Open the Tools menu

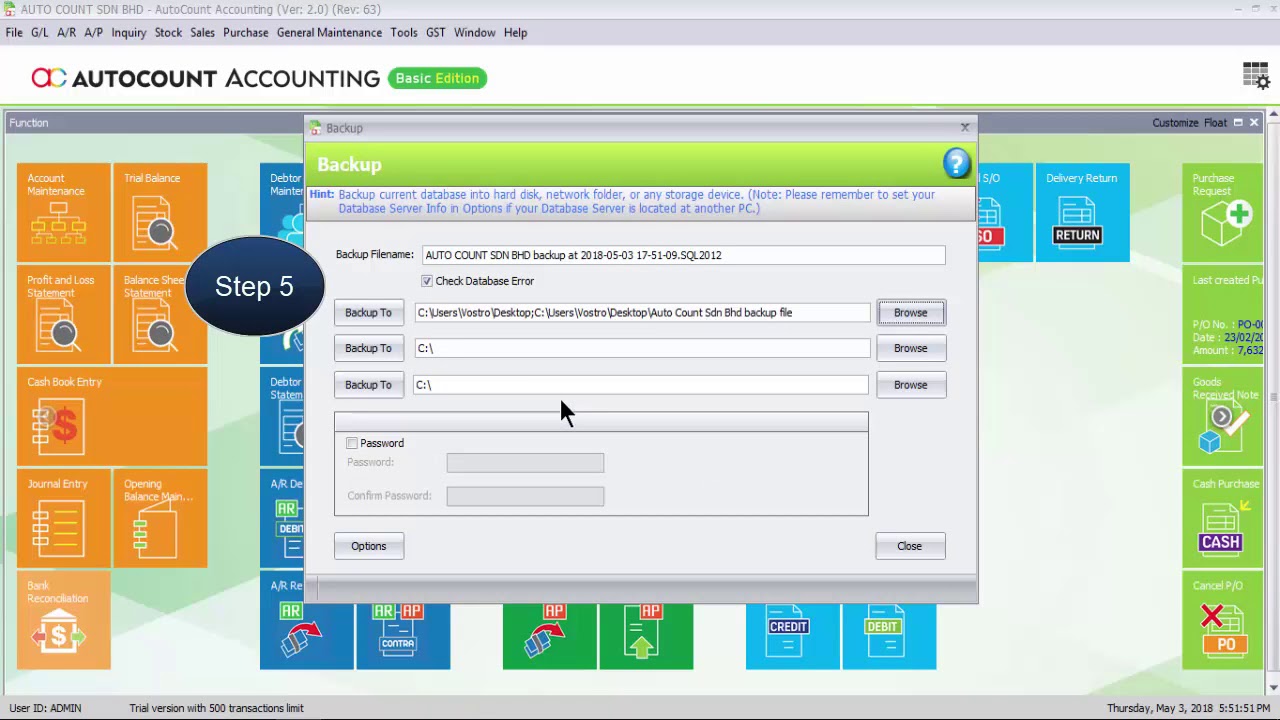[x=404, y=32]
